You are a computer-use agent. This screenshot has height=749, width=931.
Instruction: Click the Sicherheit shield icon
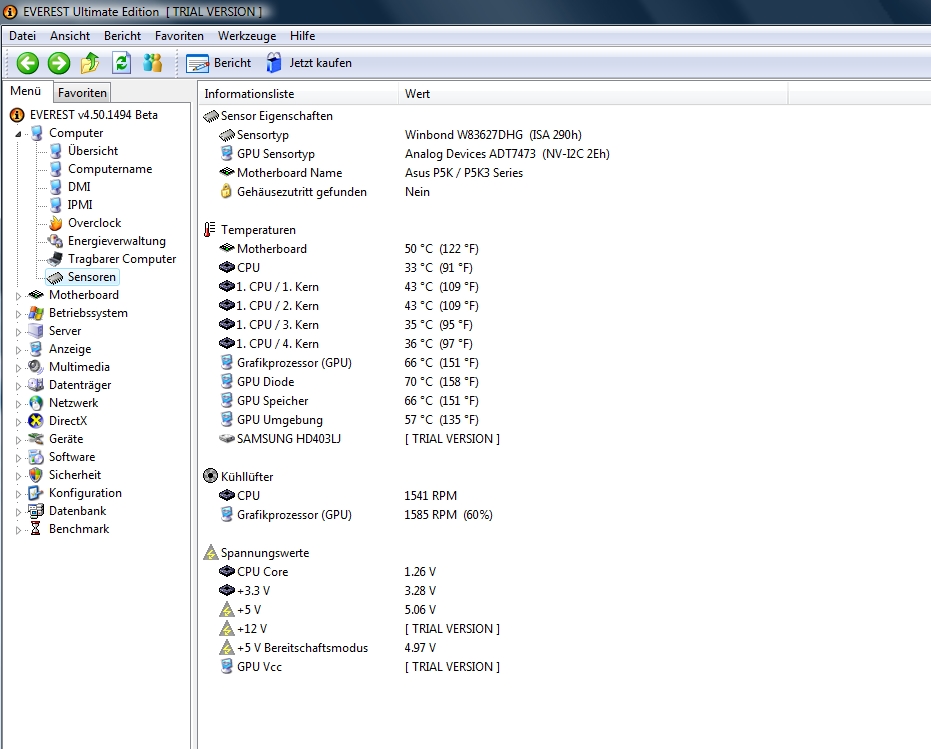(36, 475)
